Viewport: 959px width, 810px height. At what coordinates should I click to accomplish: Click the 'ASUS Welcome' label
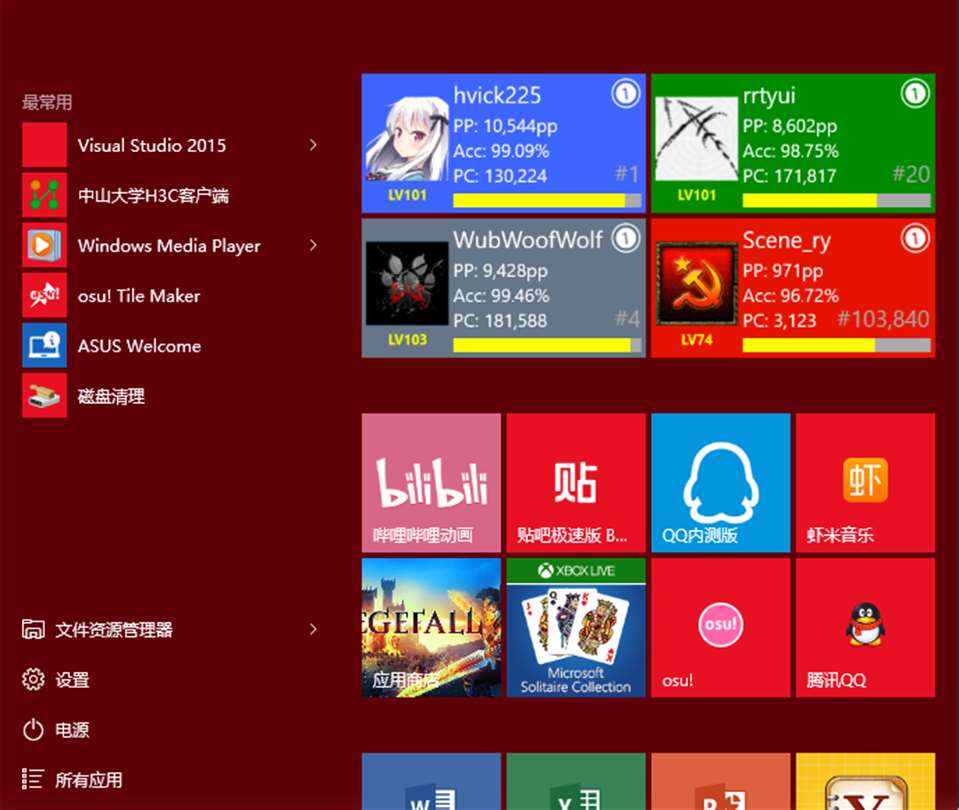[x=139, y=346]
